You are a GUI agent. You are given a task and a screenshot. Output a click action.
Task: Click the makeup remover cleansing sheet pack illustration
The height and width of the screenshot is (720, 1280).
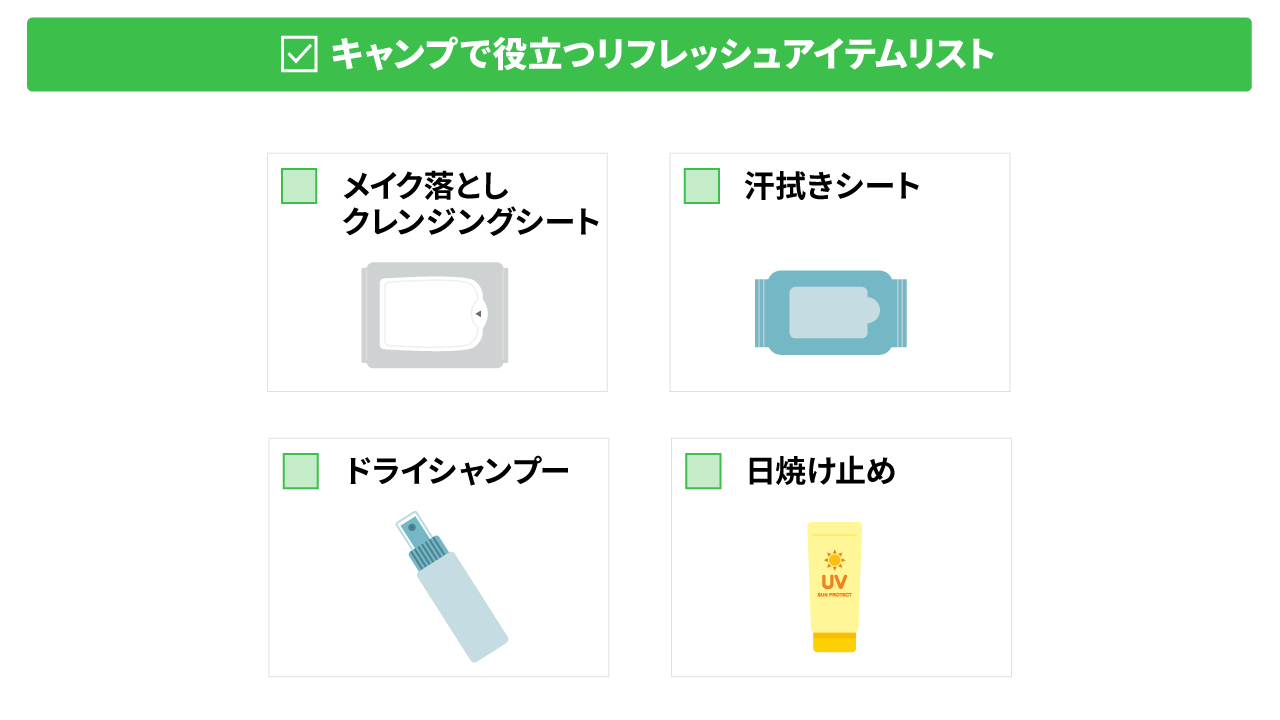click(x=435, y=315)
